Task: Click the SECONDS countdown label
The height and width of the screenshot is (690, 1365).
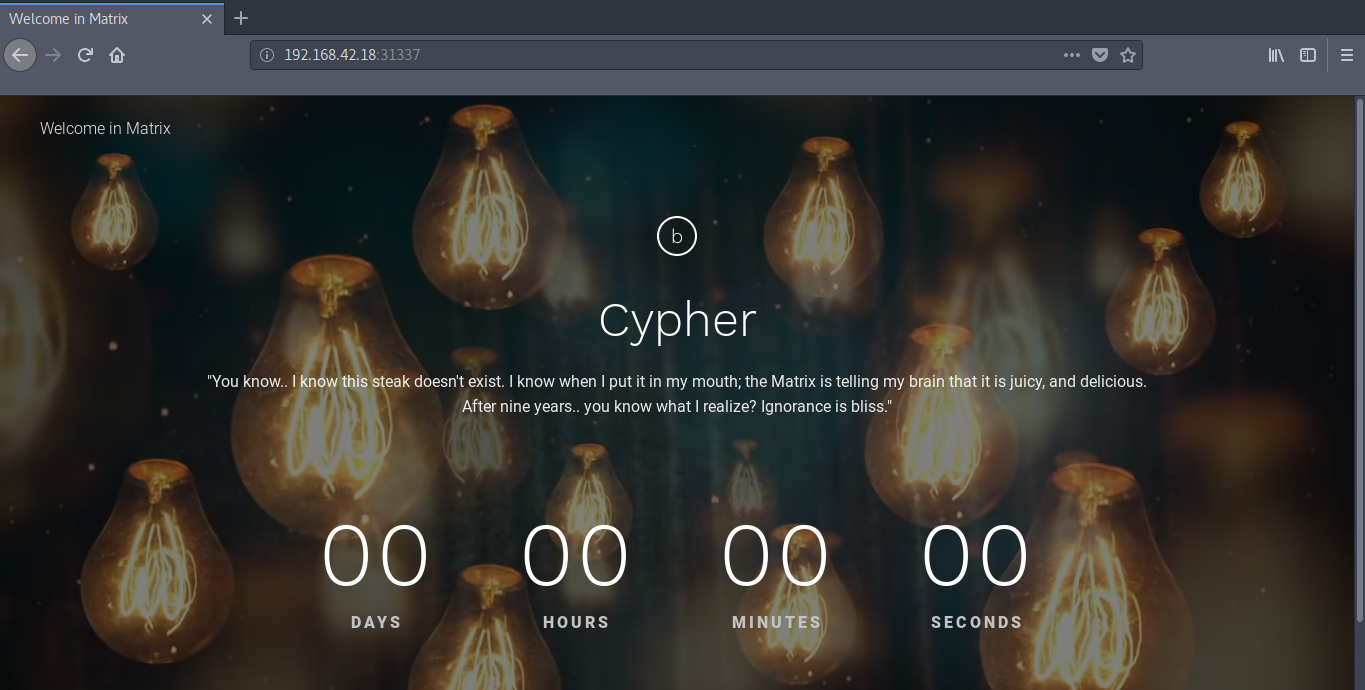Action: (977, 622)
